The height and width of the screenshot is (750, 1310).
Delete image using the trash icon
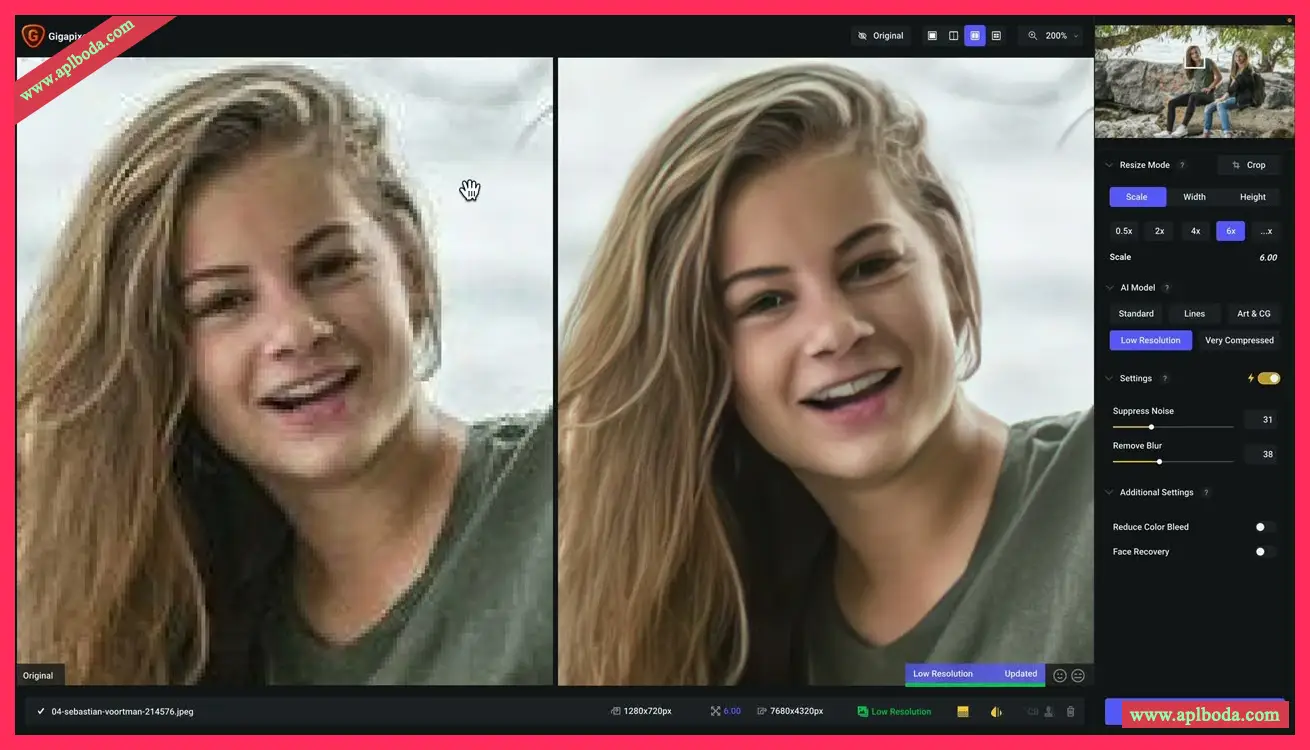click(1071, 712)
